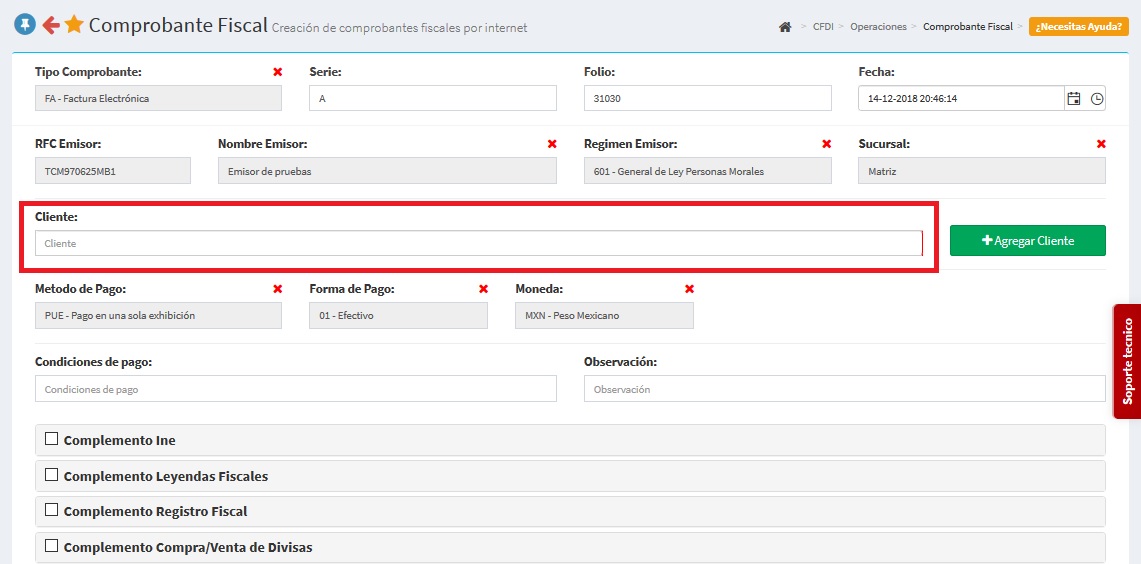Click the red back arrow icon
This screenshot has height=564, width=1141.
tap(50, 25)
